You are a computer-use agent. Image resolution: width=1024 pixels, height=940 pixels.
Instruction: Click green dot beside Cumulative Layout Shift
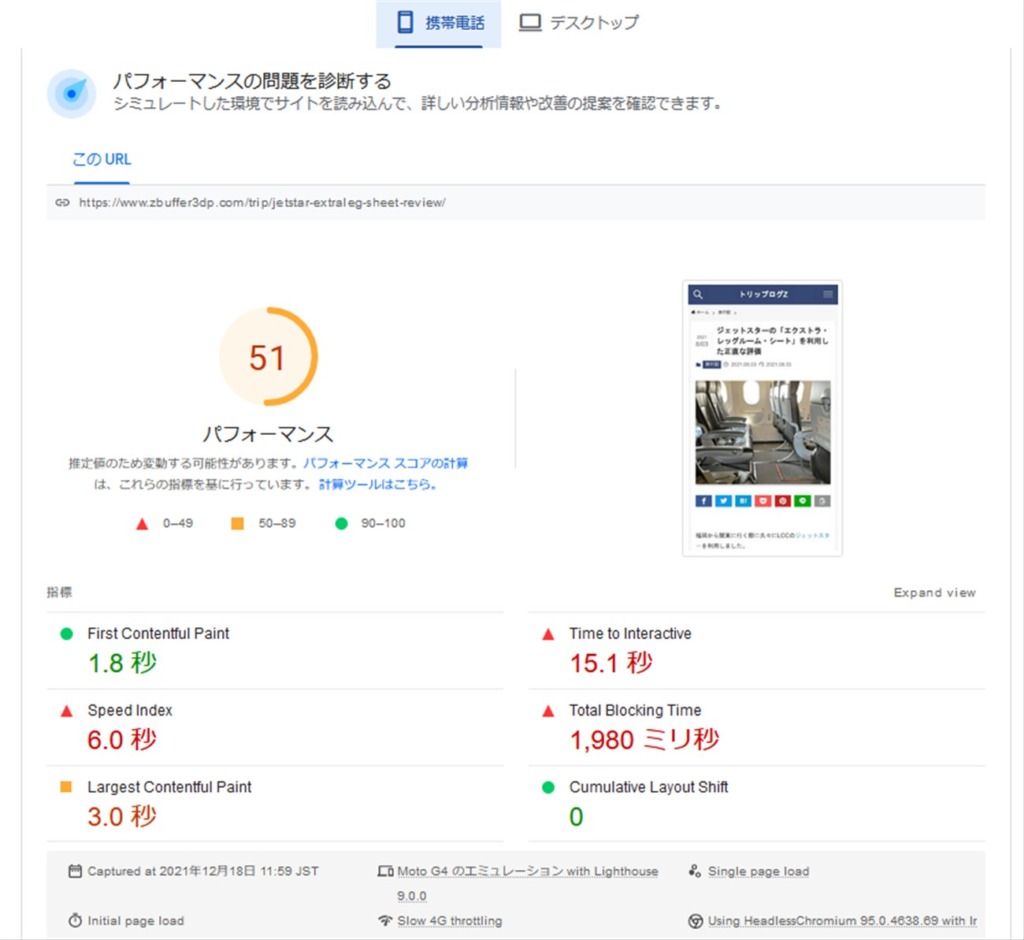548,787
